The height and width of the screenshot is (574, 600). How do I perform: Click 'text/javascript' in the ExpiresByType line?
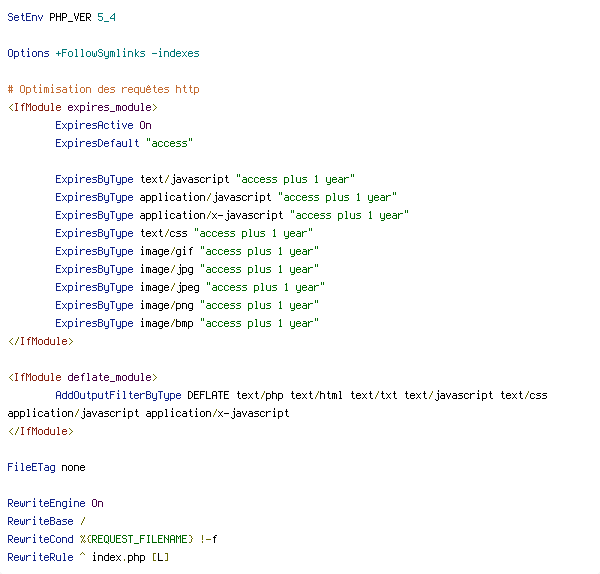[x=185, y=179]
